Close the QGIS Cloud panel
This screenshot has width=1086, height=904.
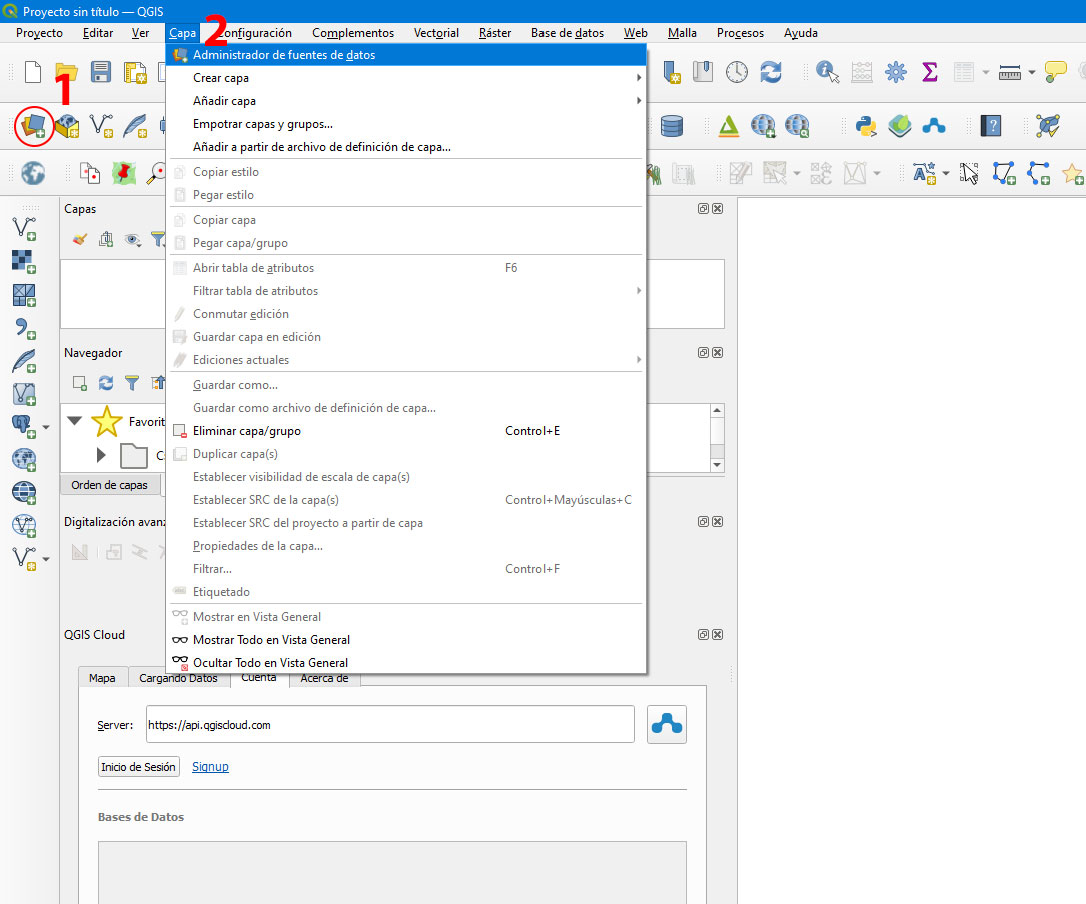point(718,635)
